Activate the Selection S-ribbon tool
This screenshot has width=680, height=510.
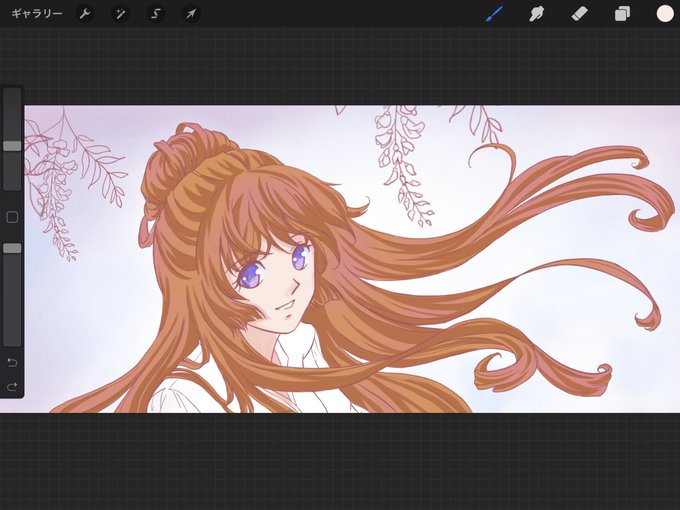click(156, 14)
